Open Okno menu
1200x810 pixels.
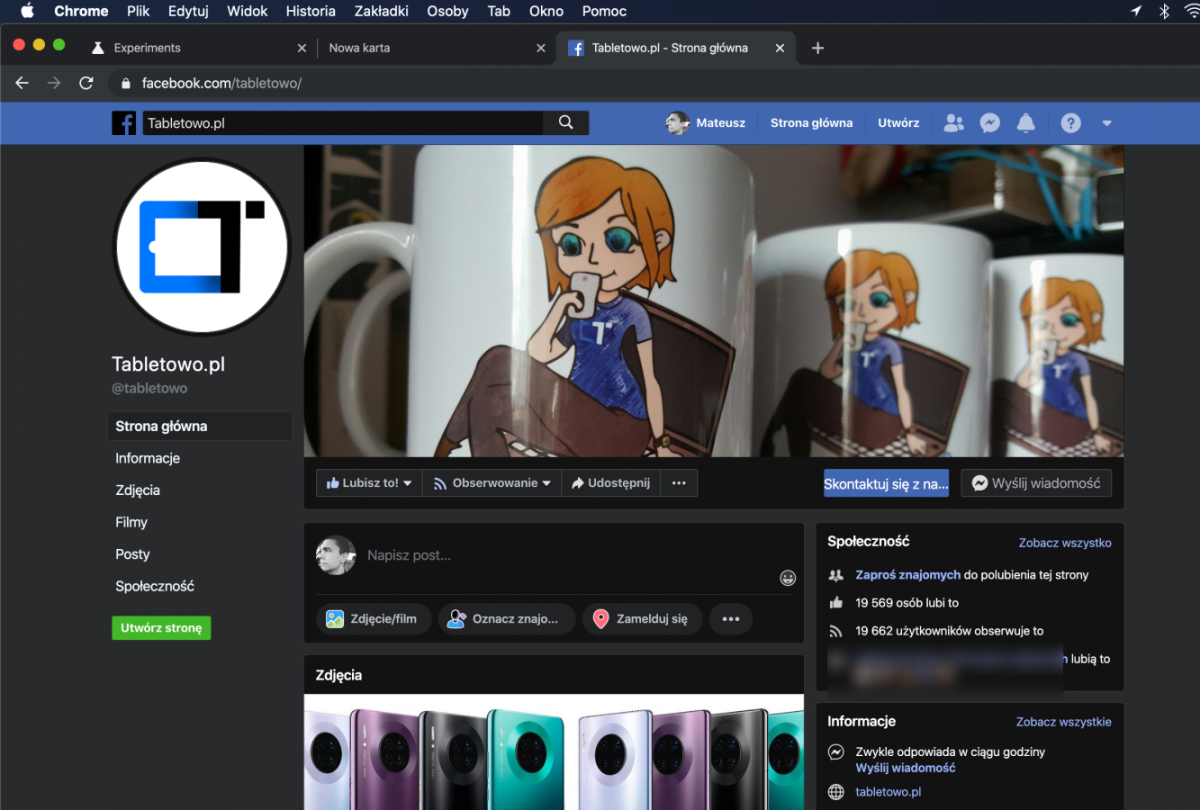pyautogui.click(x=546, y=11)
